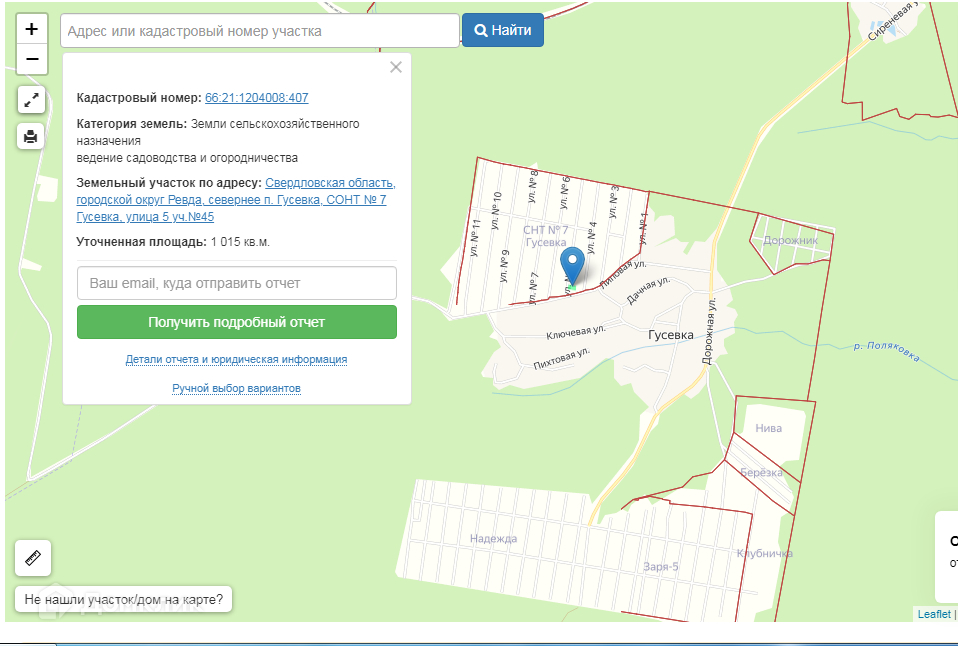Click the Надежда label on map

coord(494,538)
